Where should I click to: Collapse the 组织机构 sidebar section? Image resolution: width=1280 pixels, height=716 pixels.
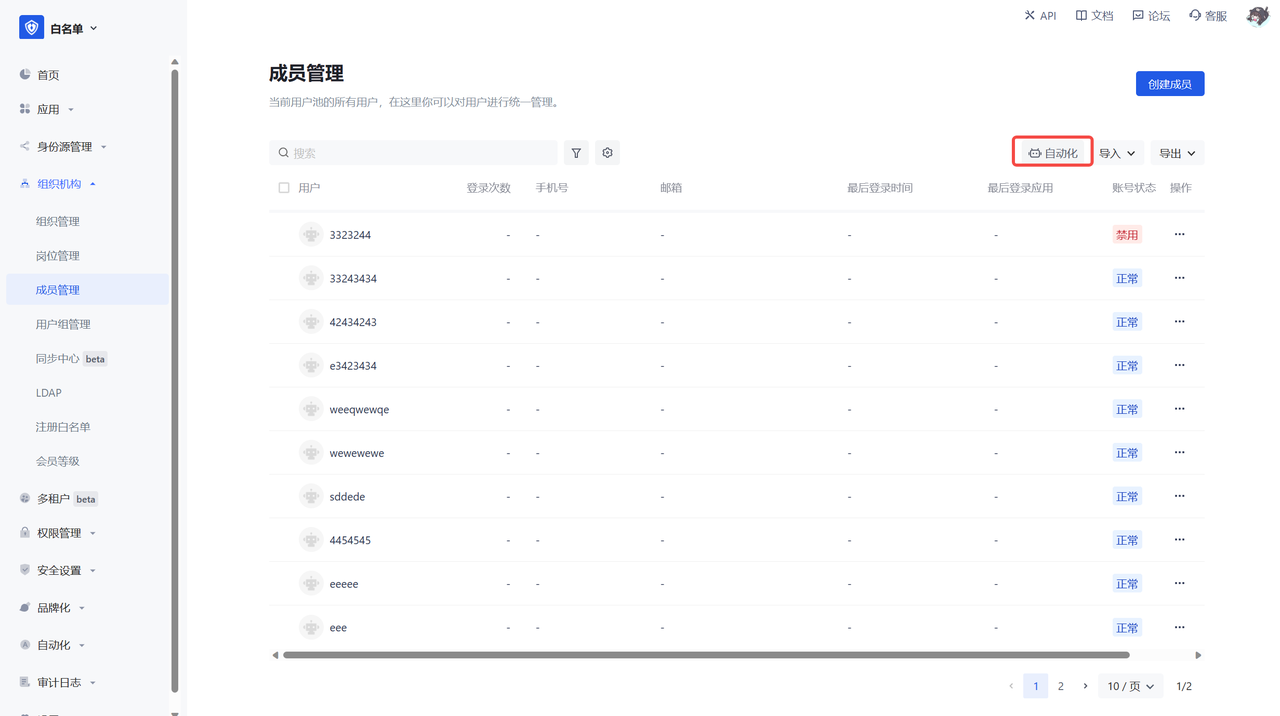66,184
